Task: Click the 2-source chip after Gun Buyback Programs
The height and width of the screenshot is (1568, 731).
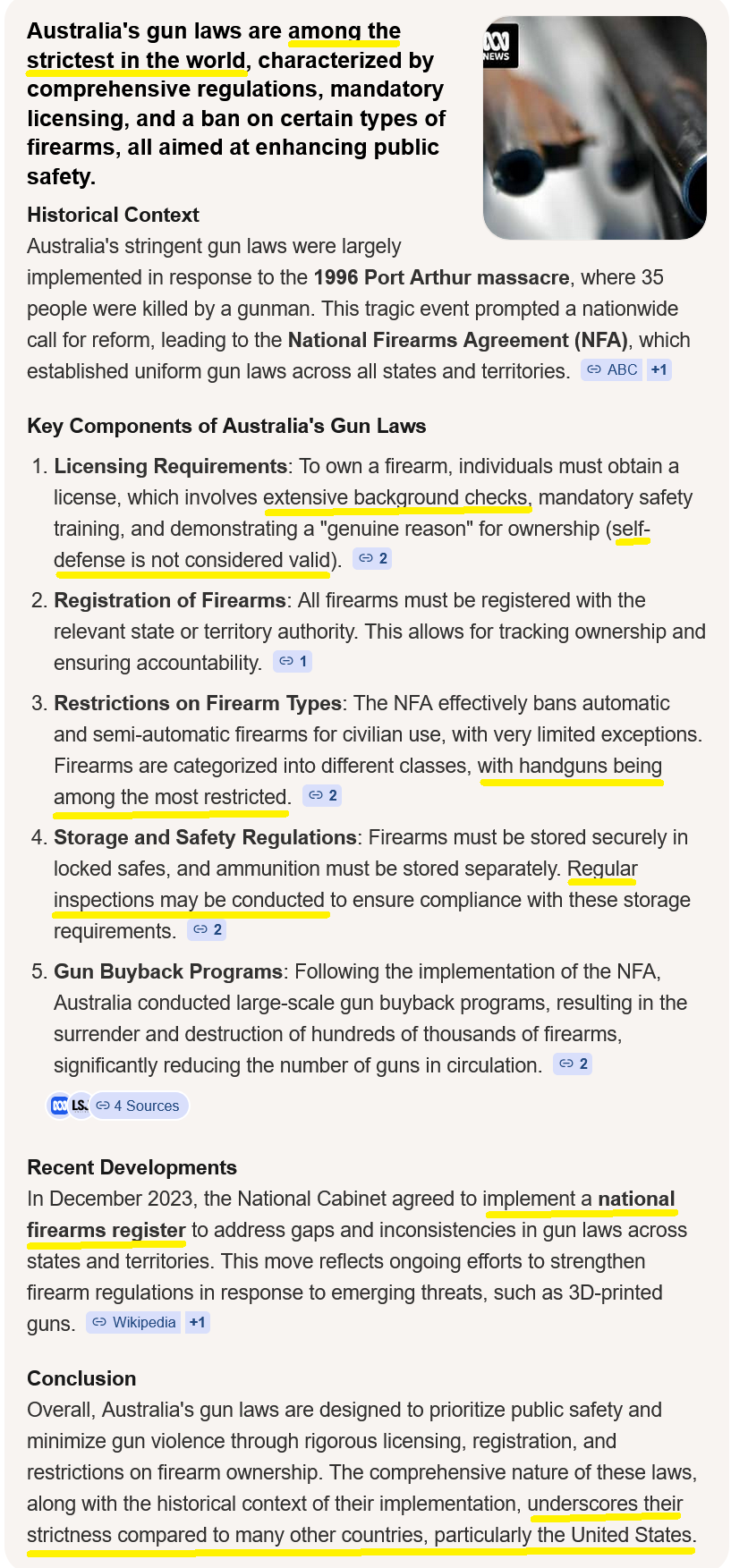Action: [x=573, y=1064]
